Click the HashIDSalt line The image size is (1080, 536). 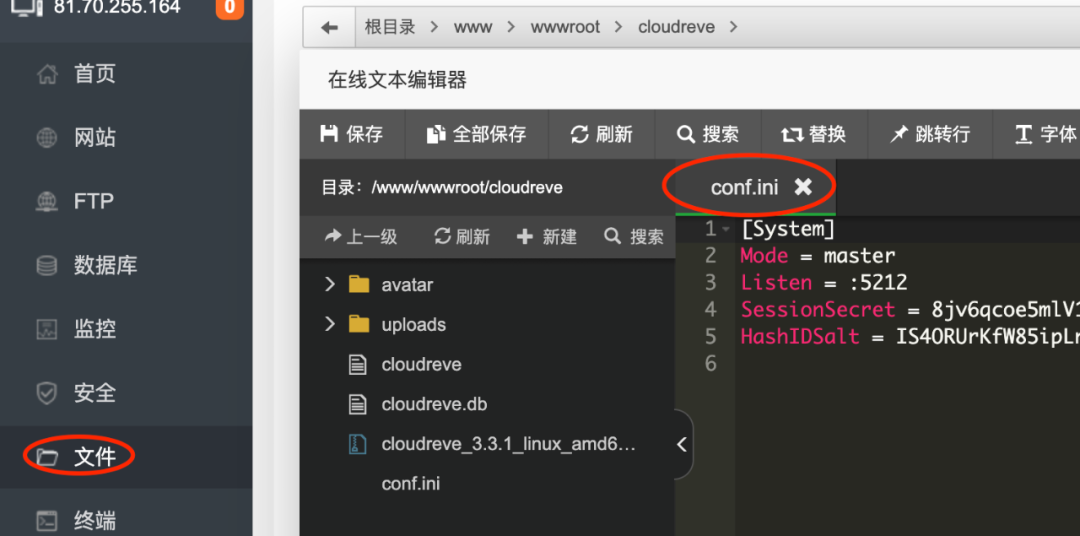coord(909,337)
